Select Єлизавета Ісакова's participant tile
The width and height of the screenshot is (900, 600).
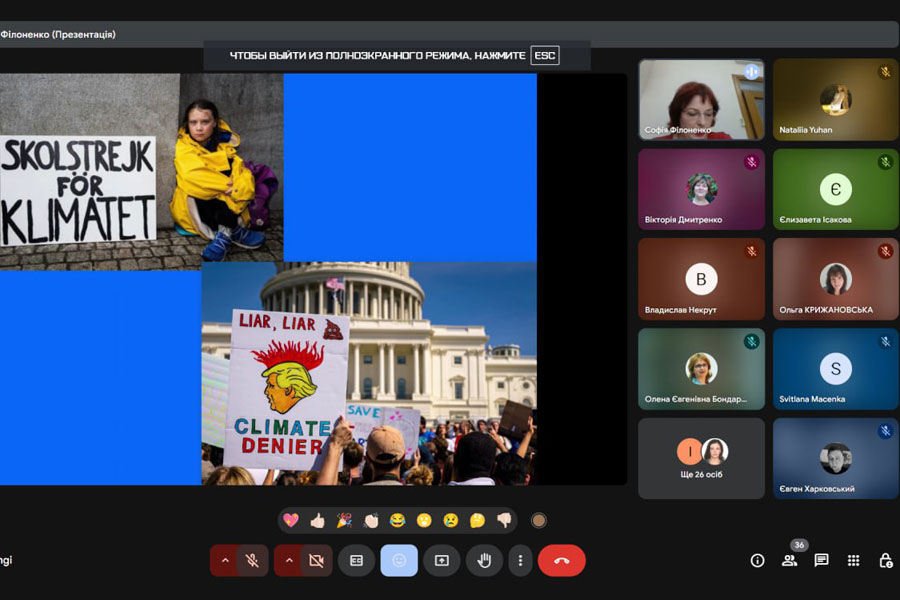836,189
